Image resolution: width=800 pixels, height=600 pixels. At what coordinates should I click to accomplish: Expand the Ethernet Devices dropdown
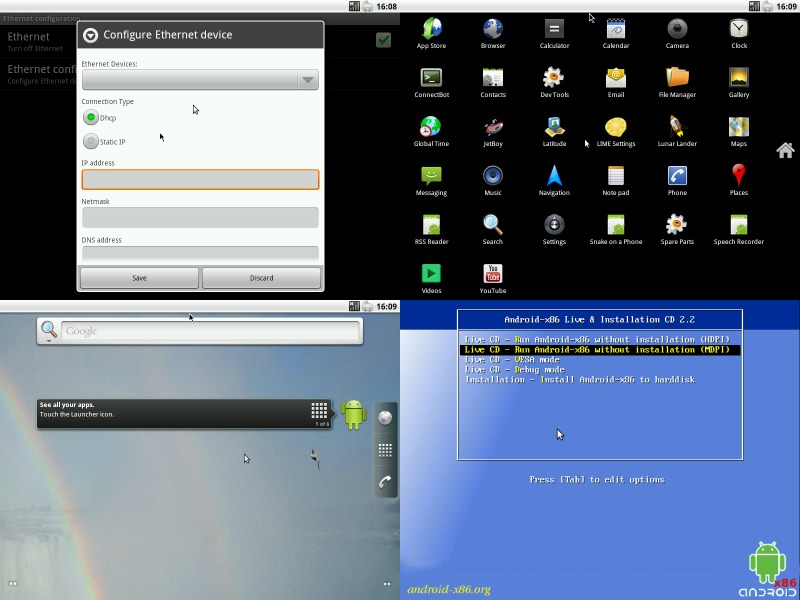tap(200, 80)
